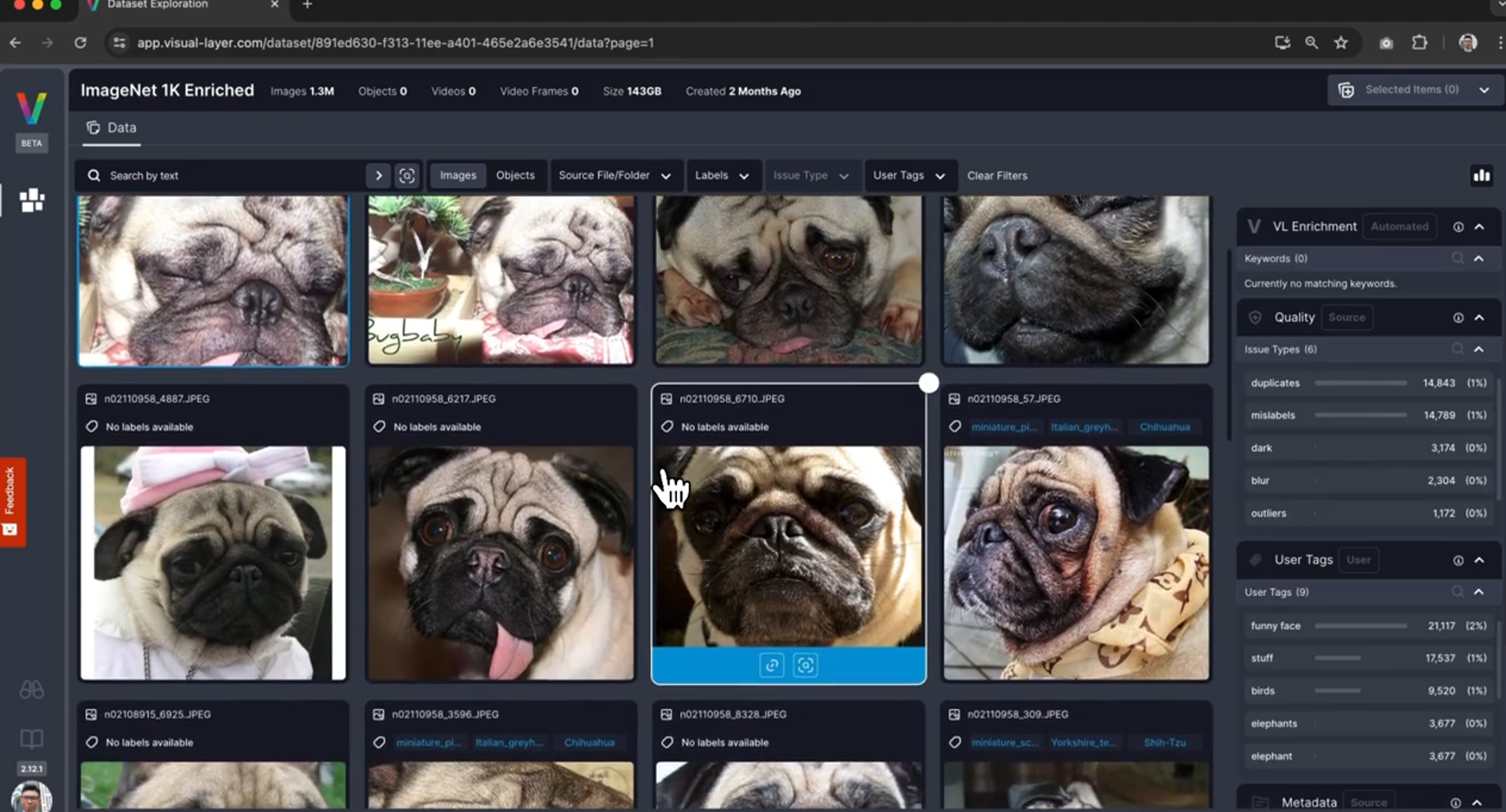Select the Data tab
1506x812 pixels.
tap(112, 128)
